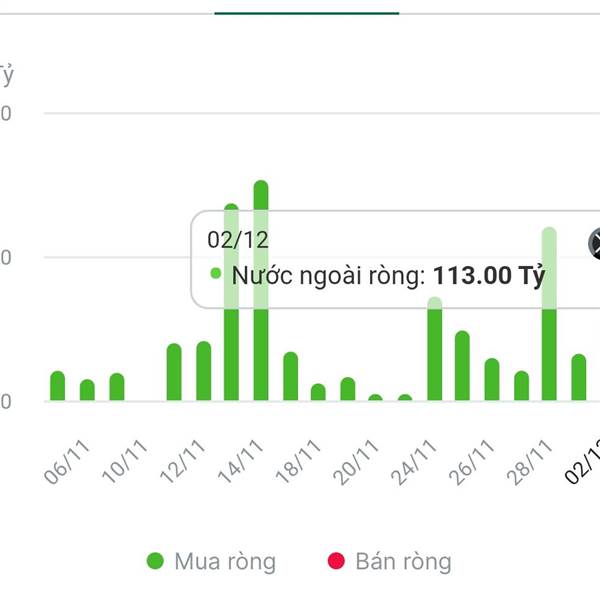
Task: Click the red Bán ròng legend dot
Action: pyautogui.click(x=335, y=561)
